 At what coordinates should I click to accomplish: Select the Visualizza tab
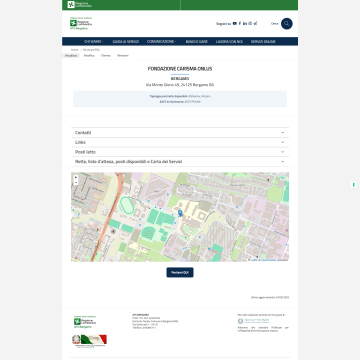coord(71,55)
